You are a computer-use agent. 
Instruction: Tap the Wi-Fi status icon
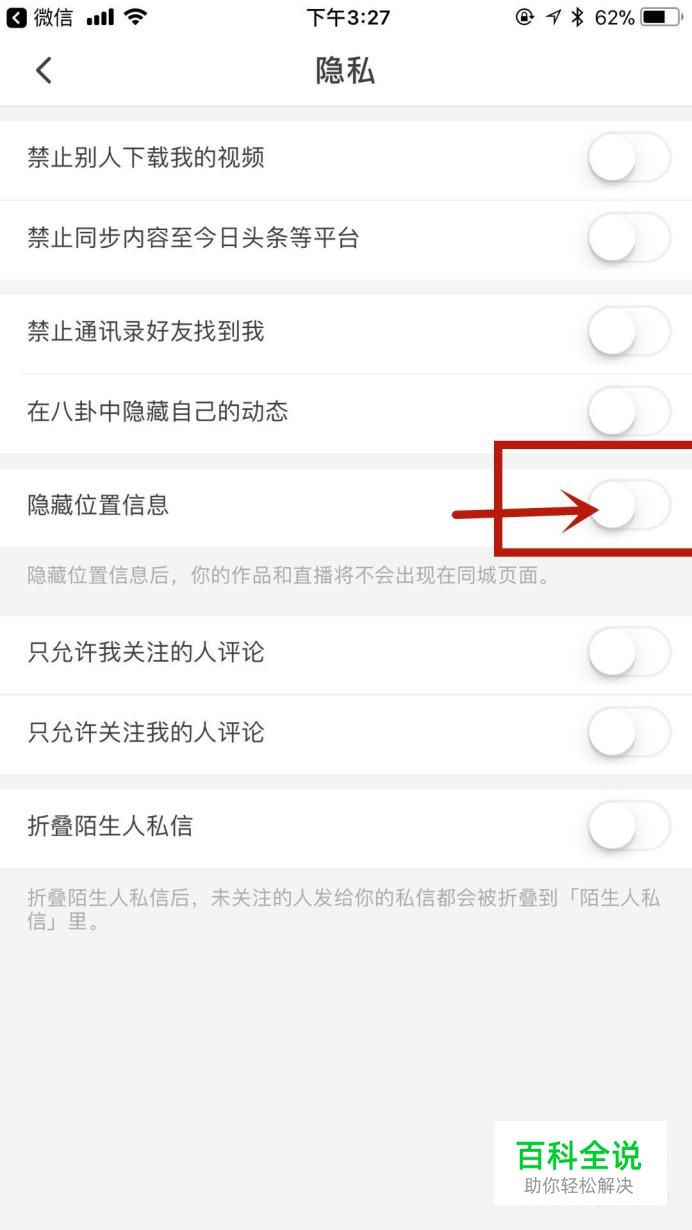pyautogui.click(x=136, y=17)
